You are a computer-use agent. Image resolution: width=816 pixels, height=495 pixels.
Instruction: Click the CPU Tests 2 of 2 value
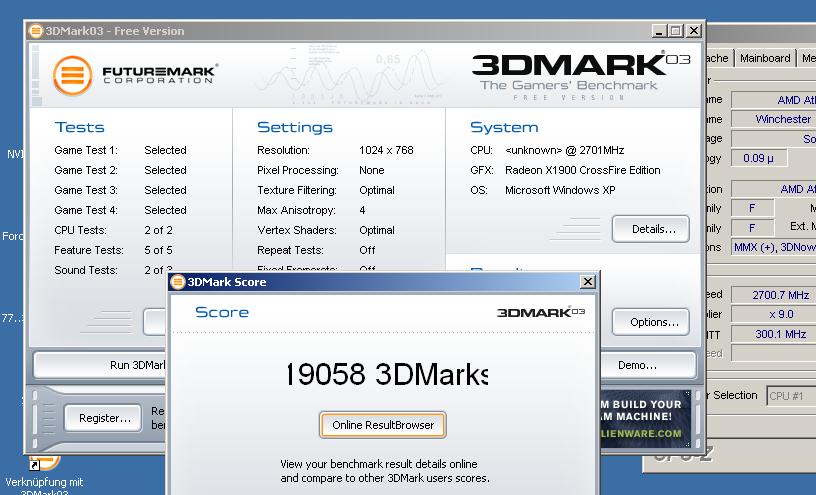158,230
